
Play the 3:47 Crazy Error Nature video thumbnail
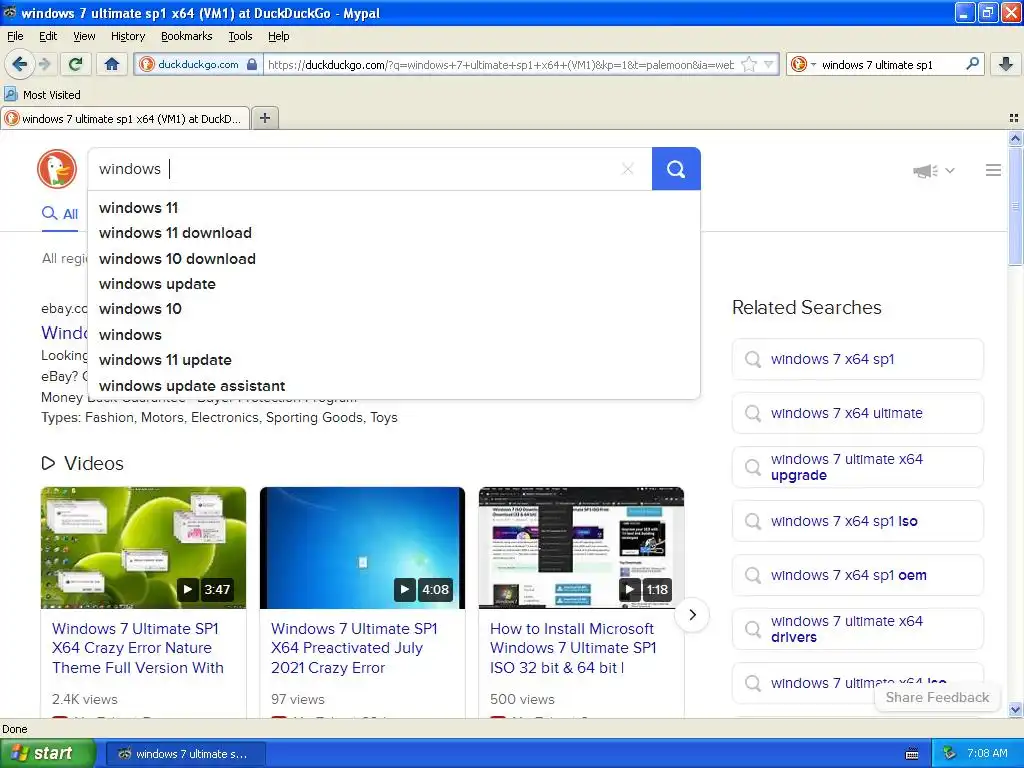144,548
